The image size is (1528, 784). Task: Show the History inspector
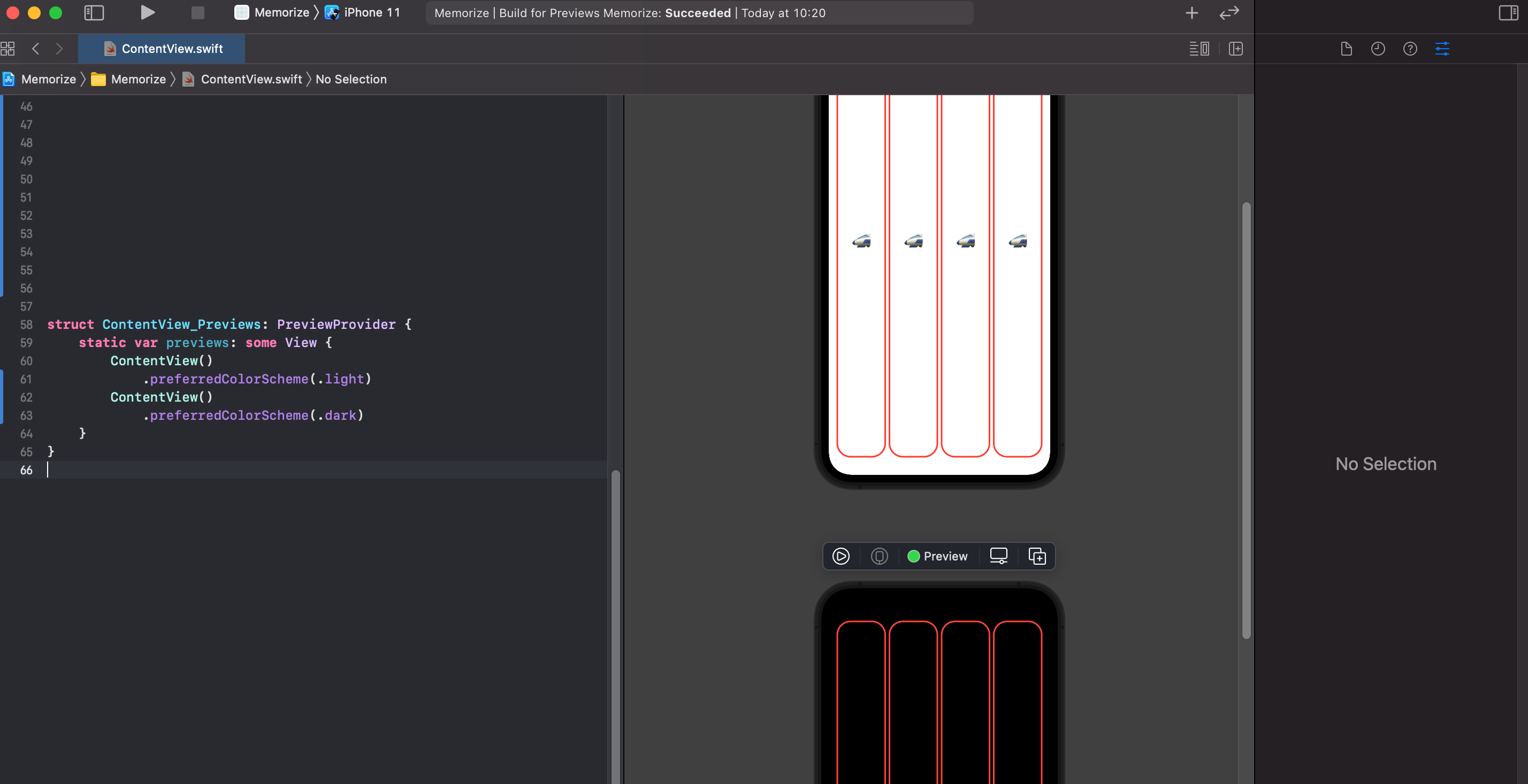point(1377,49)
